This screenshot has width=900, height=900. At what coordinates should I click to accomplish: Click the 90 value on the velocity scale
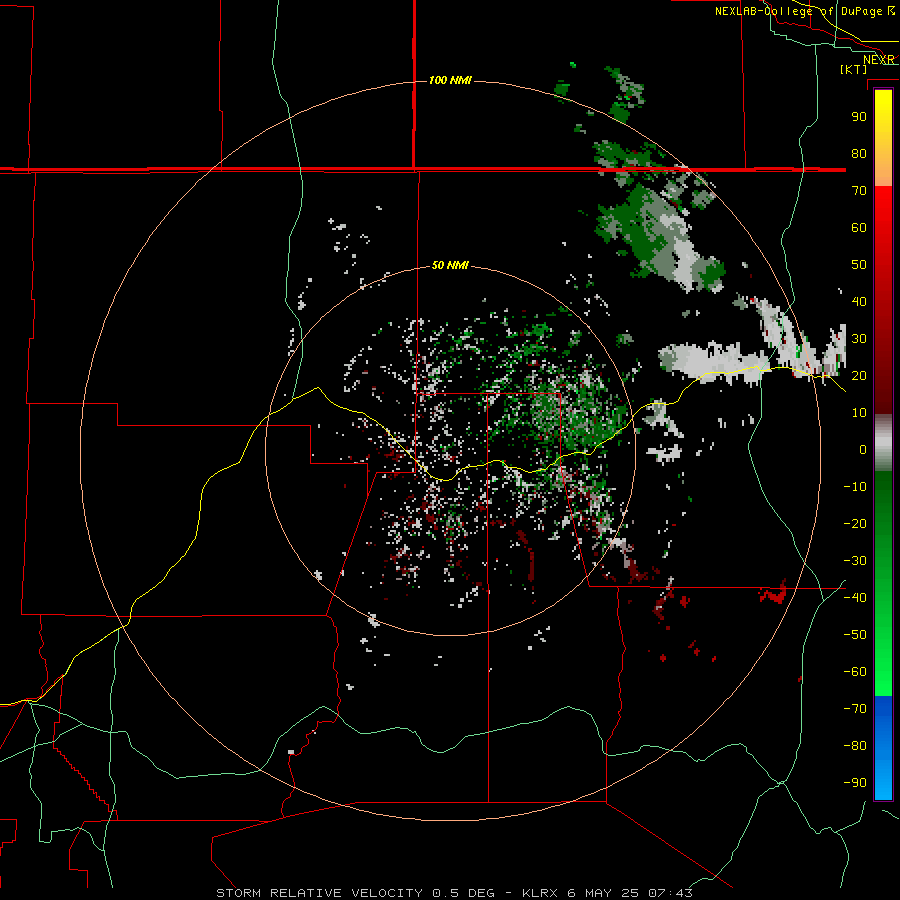859,117
